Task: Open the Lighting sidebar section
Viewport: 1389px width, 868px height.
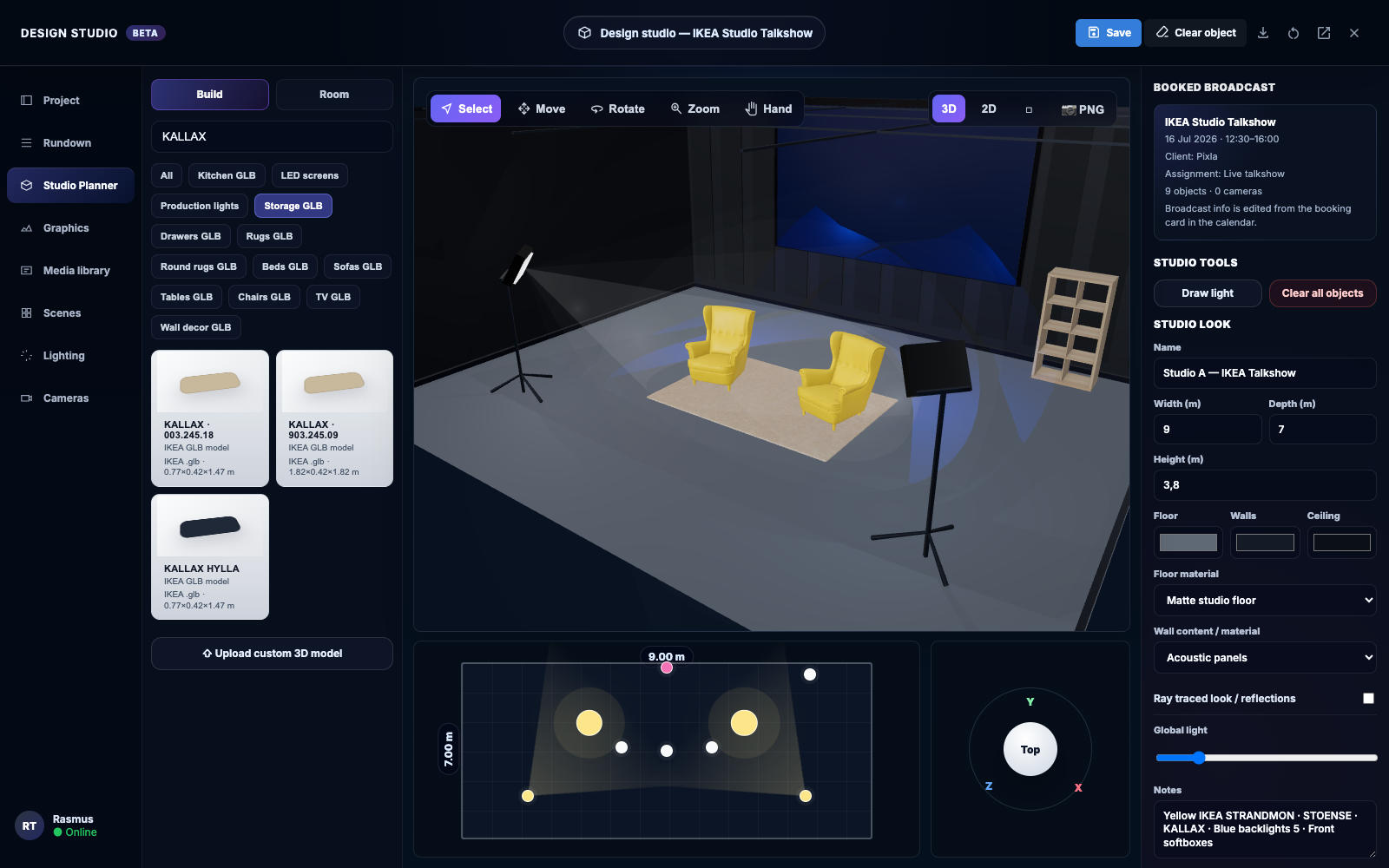Action: (x=70, y=356)
